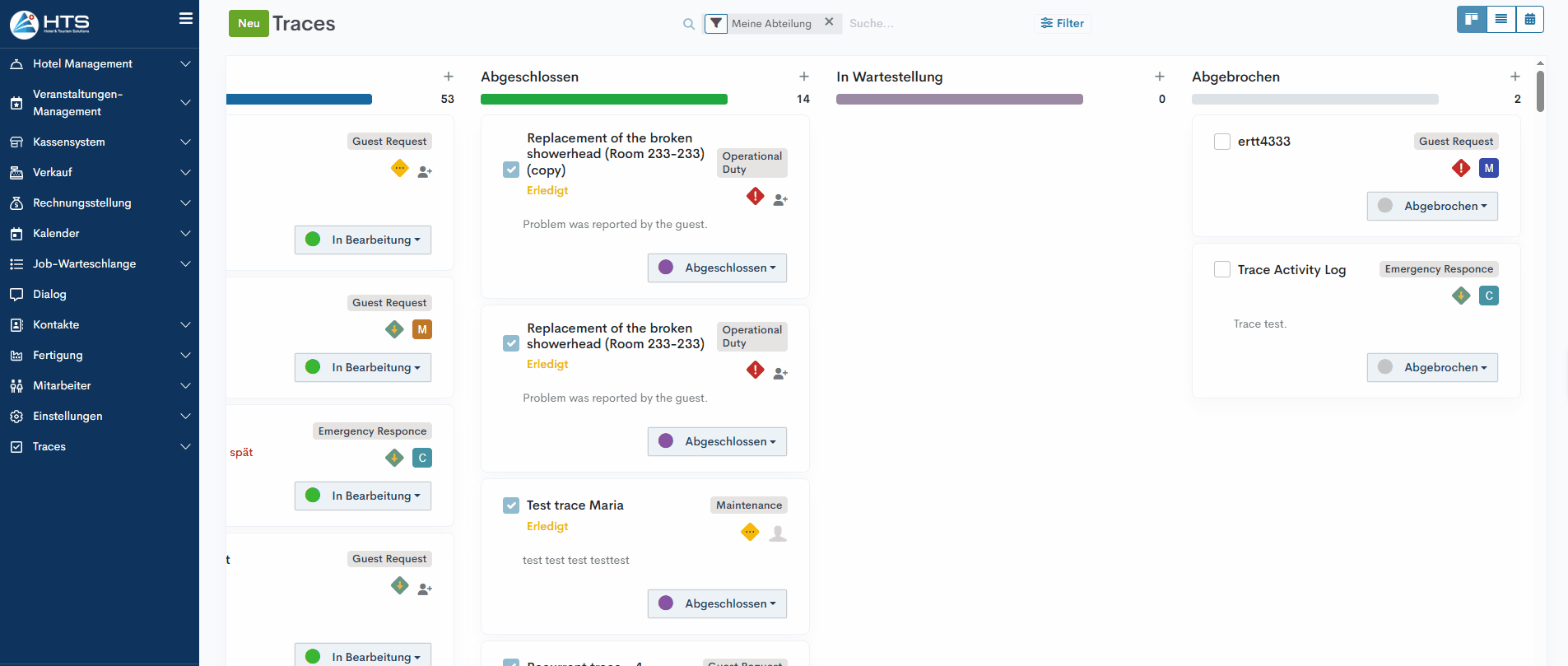Click the search magnifier icon
Image resolution: width=1568 pixels, height=666 pixels.
(x=689, y=24)
